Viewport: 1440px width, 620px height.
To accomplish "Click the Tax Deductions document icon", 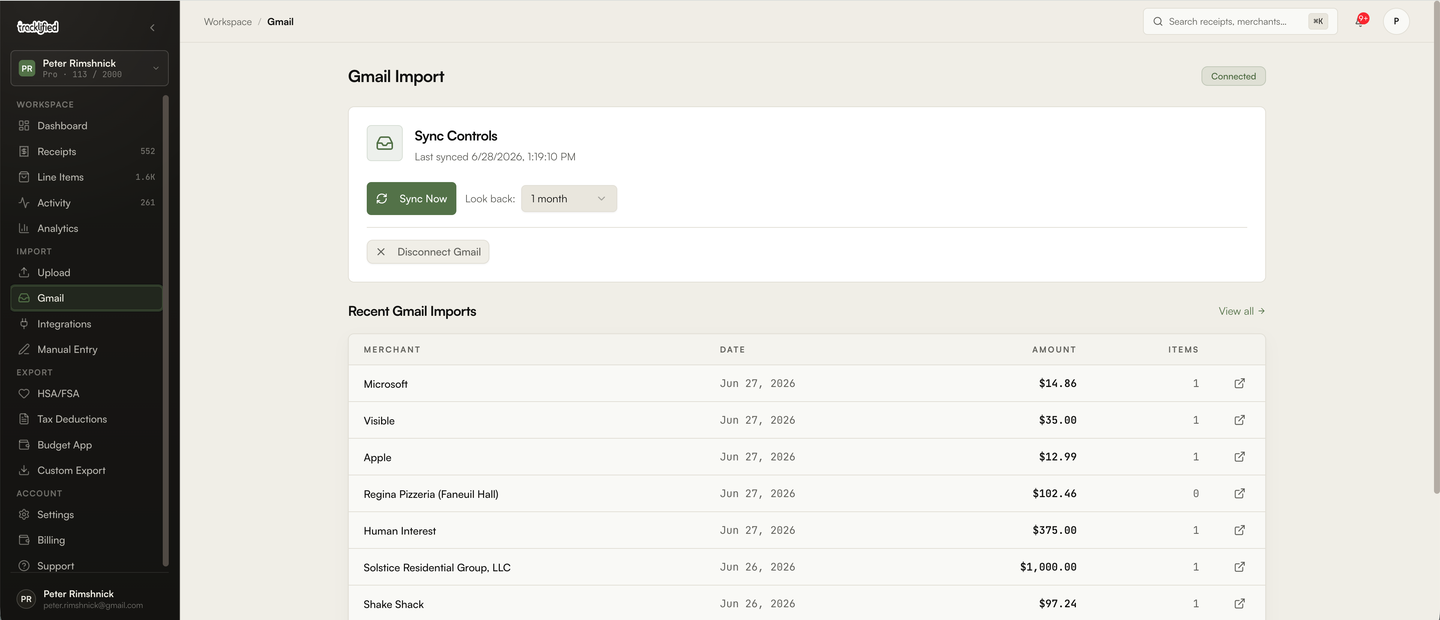I will (24, 420).
